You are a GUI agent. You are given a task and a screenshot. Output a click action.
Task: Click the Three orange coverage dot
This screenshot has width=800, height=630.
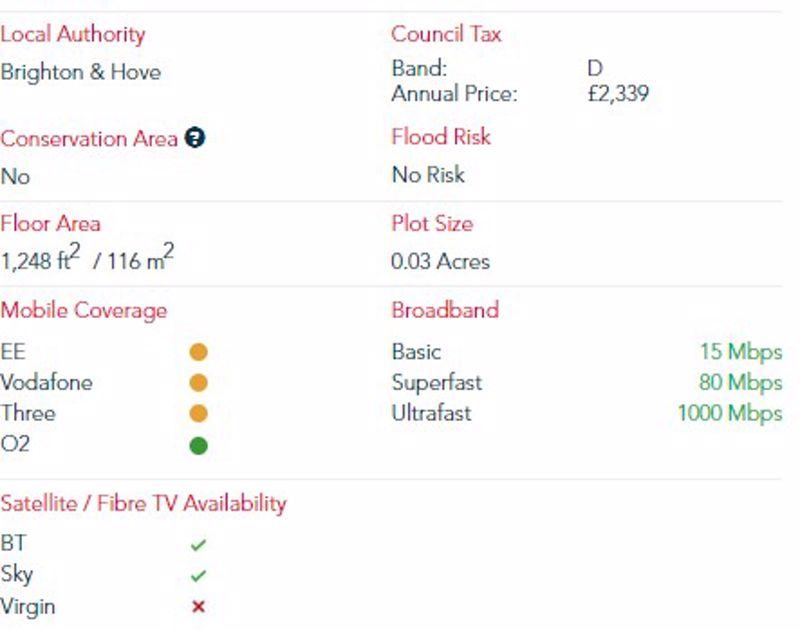pos(198,413)
